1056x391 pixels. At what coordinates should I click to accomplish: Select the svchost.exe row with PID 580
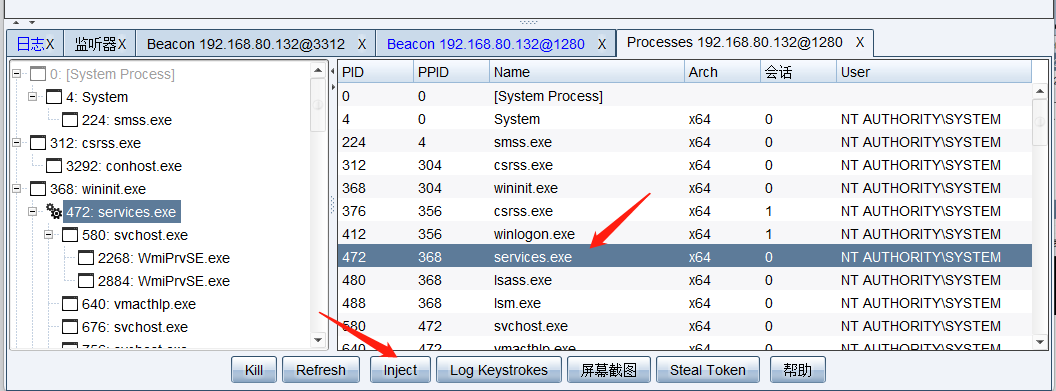(x=684, y=326)
